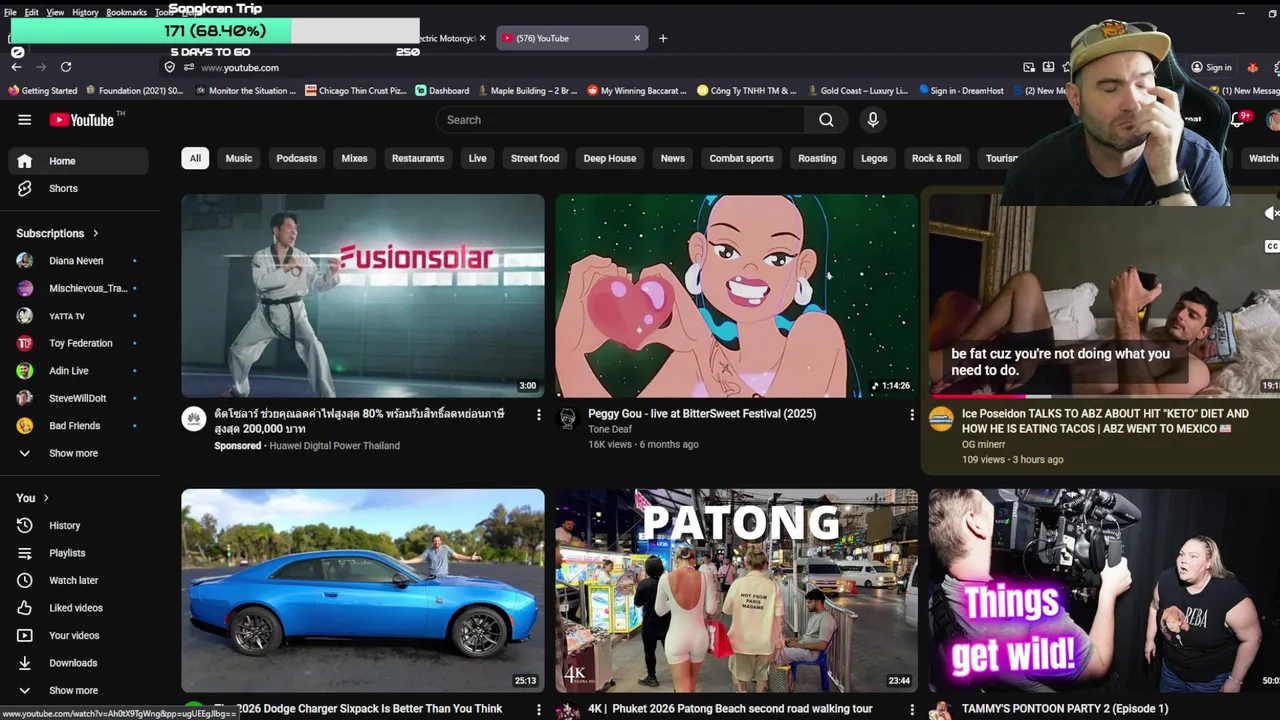
Task: Select the All filter chip
Action: click(195, 158)
